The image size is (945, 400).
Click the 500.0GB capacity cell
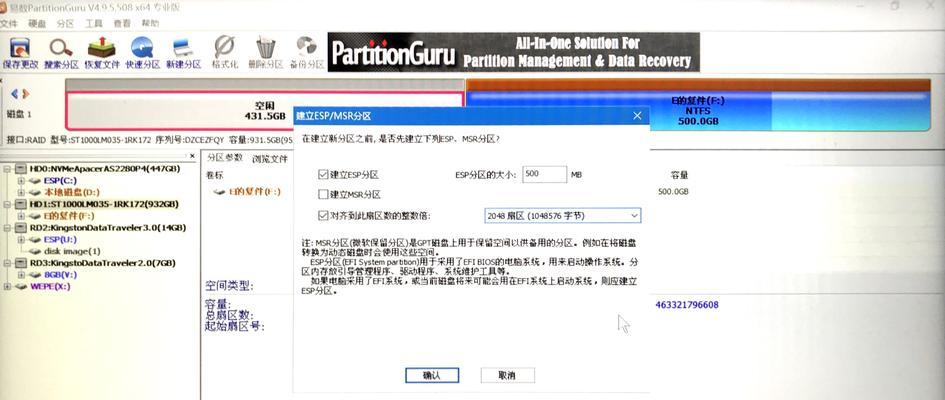673,192
